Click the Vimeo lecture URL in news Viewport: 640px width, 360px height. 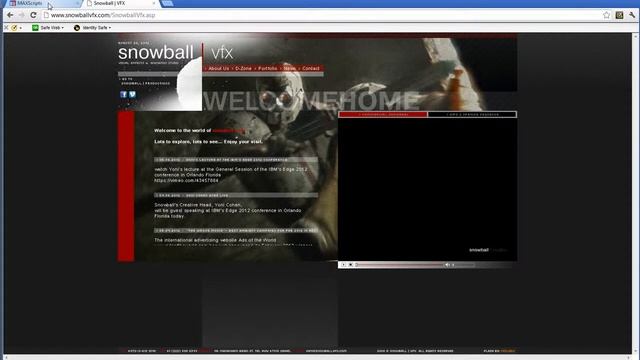tap(187, 180)
